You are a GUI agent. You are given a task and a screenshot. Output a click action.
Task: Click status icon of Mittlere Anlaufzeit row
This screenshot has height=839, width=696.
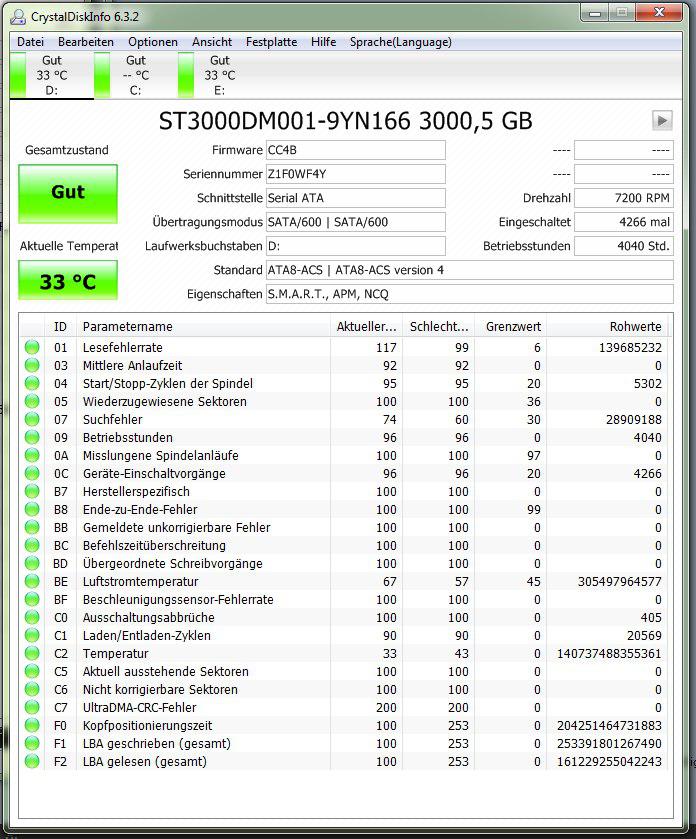click(32, 365)
